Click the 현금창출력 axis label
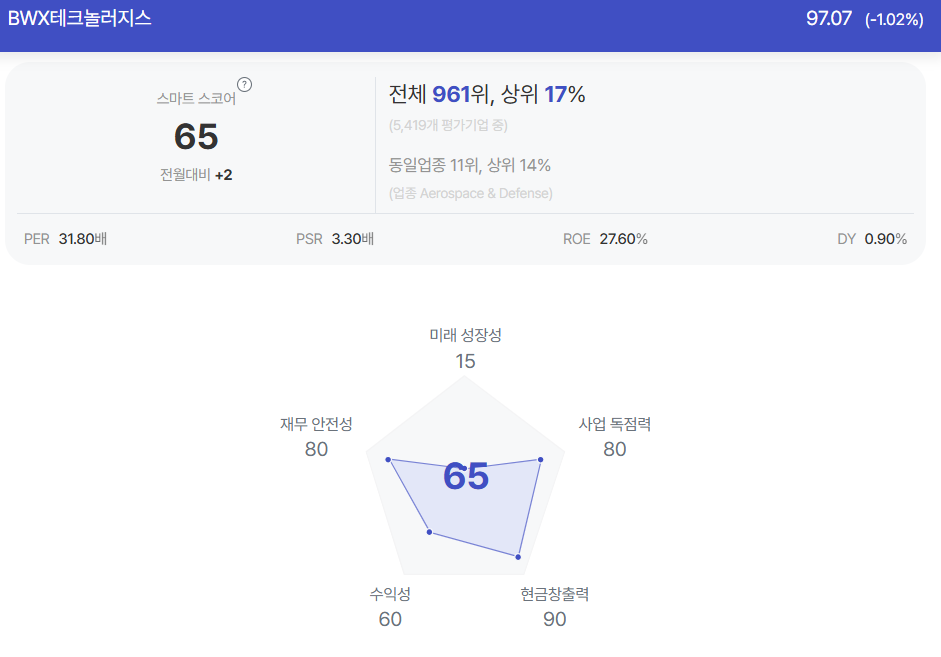The width and height of the screenshot is (941, 657). (555, 594)
